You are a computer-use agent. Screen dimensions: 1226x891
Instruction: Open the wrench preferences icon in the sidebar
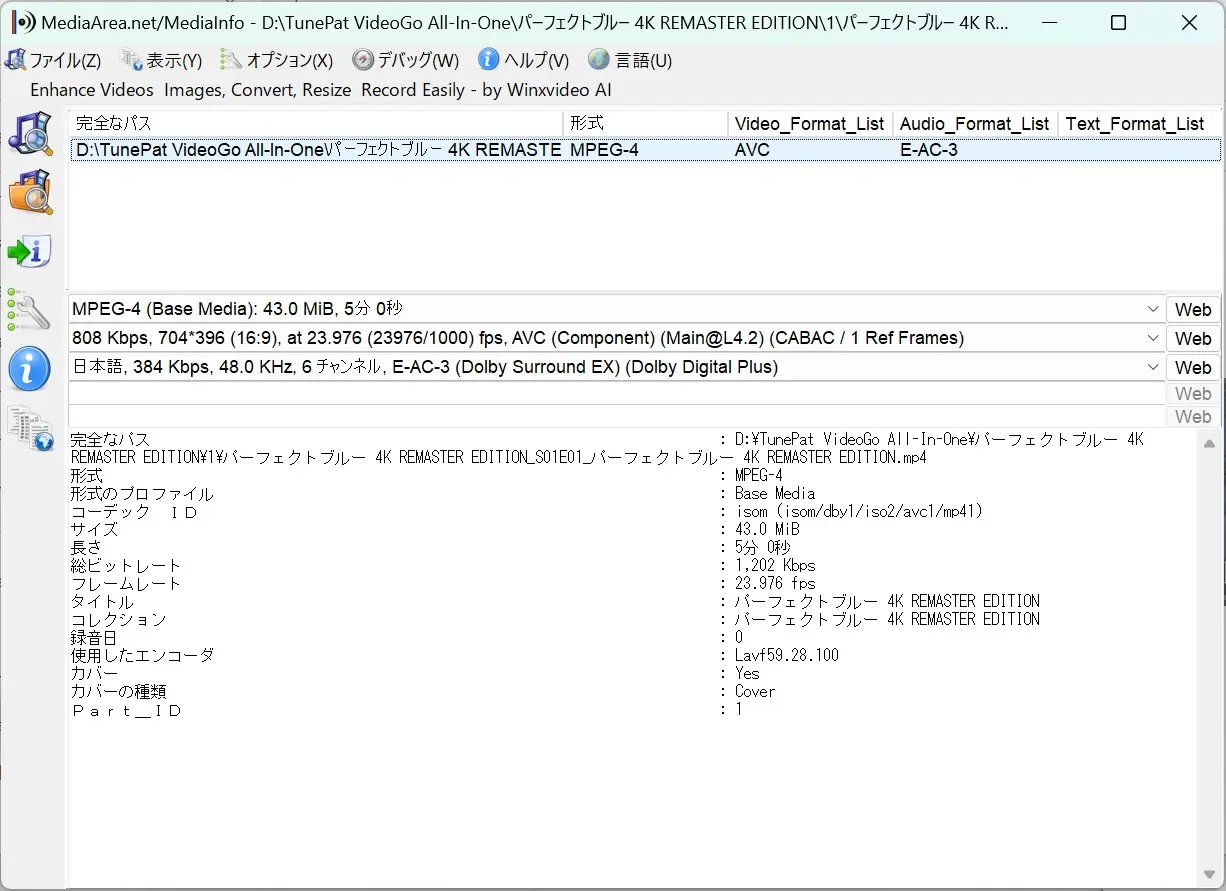[x=29, y=310]
